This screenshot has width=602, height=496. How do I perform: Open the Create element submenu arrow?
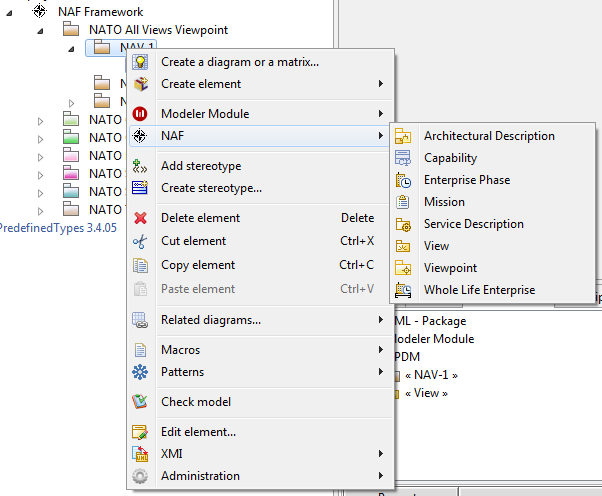(380, 84)
